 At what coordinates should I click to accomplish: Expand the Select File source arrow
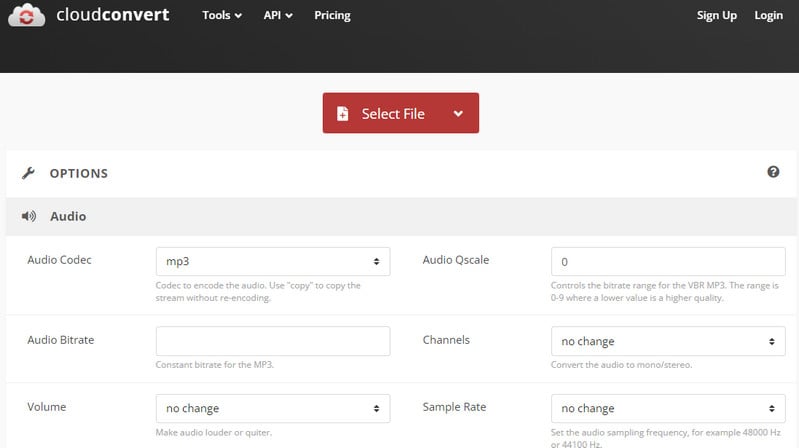coord(458,113)
